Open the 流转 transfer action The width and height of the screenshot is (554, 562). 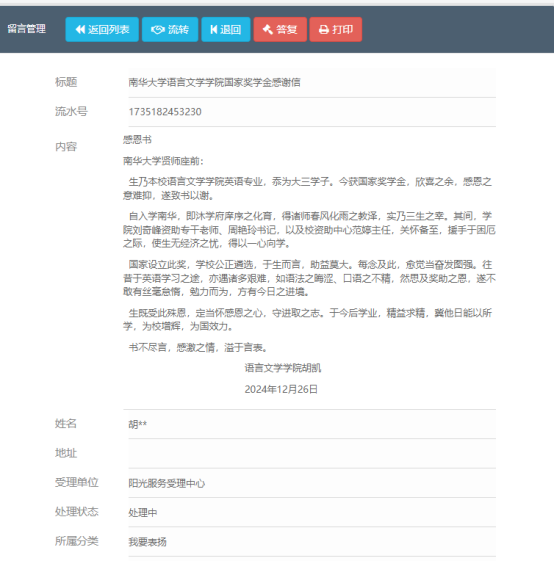(x=170, y=29)
